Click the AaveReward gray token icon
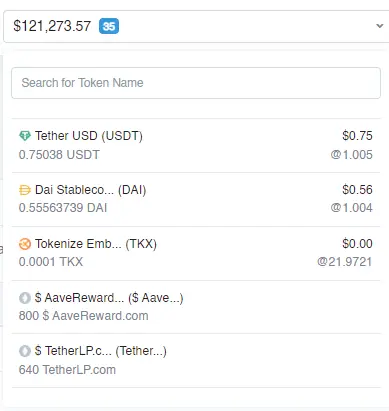Screen dimensions: 389x411 pyautogui.click(x=25, y=298)
